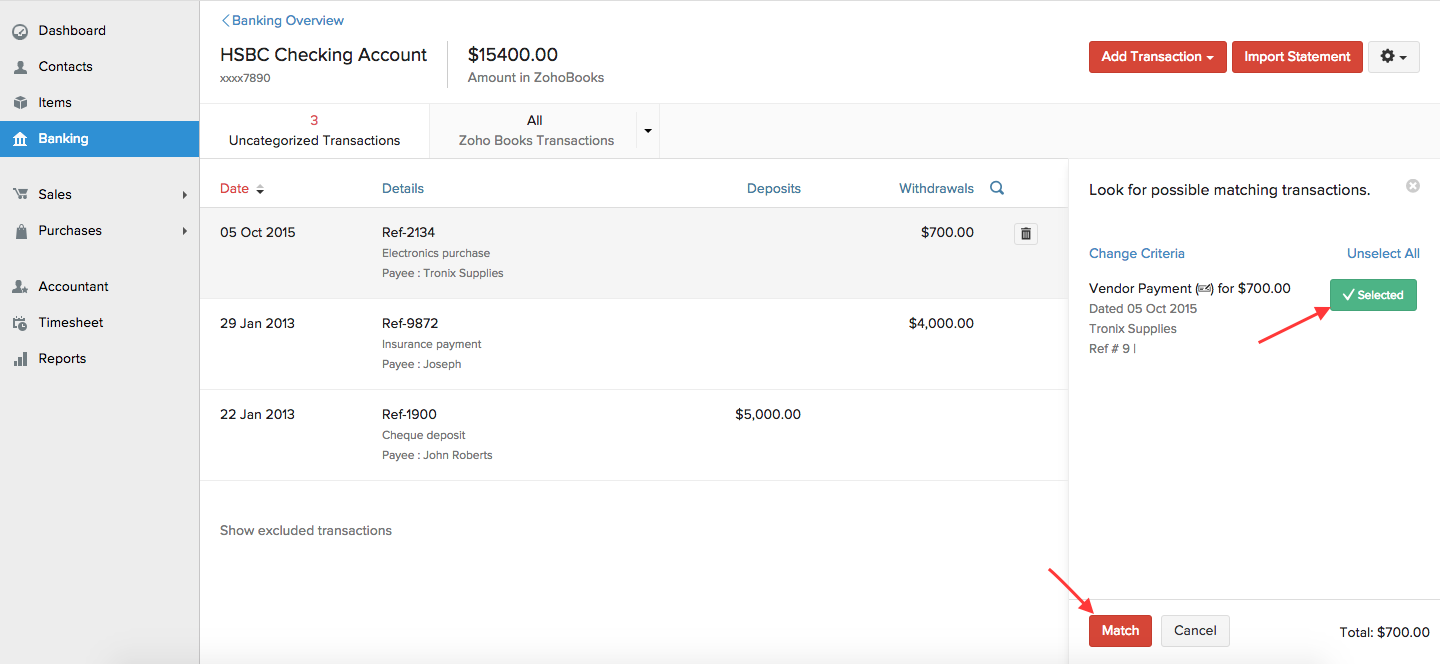This screenshot has width=1440, height=664.
Task: Close the matching transactions panel
Action: coord(1412,186)
